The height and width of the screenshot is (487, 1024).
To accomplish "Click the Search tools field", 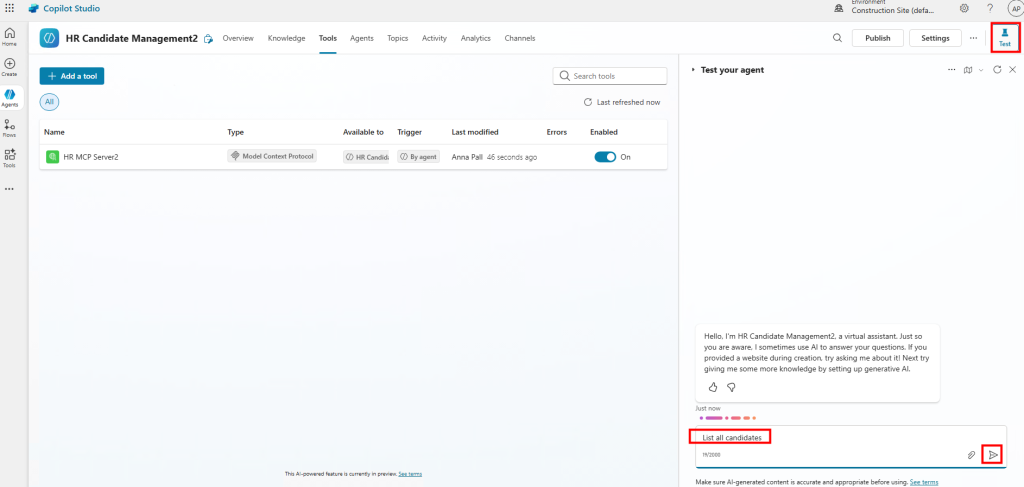I will (x=610, y=76).
